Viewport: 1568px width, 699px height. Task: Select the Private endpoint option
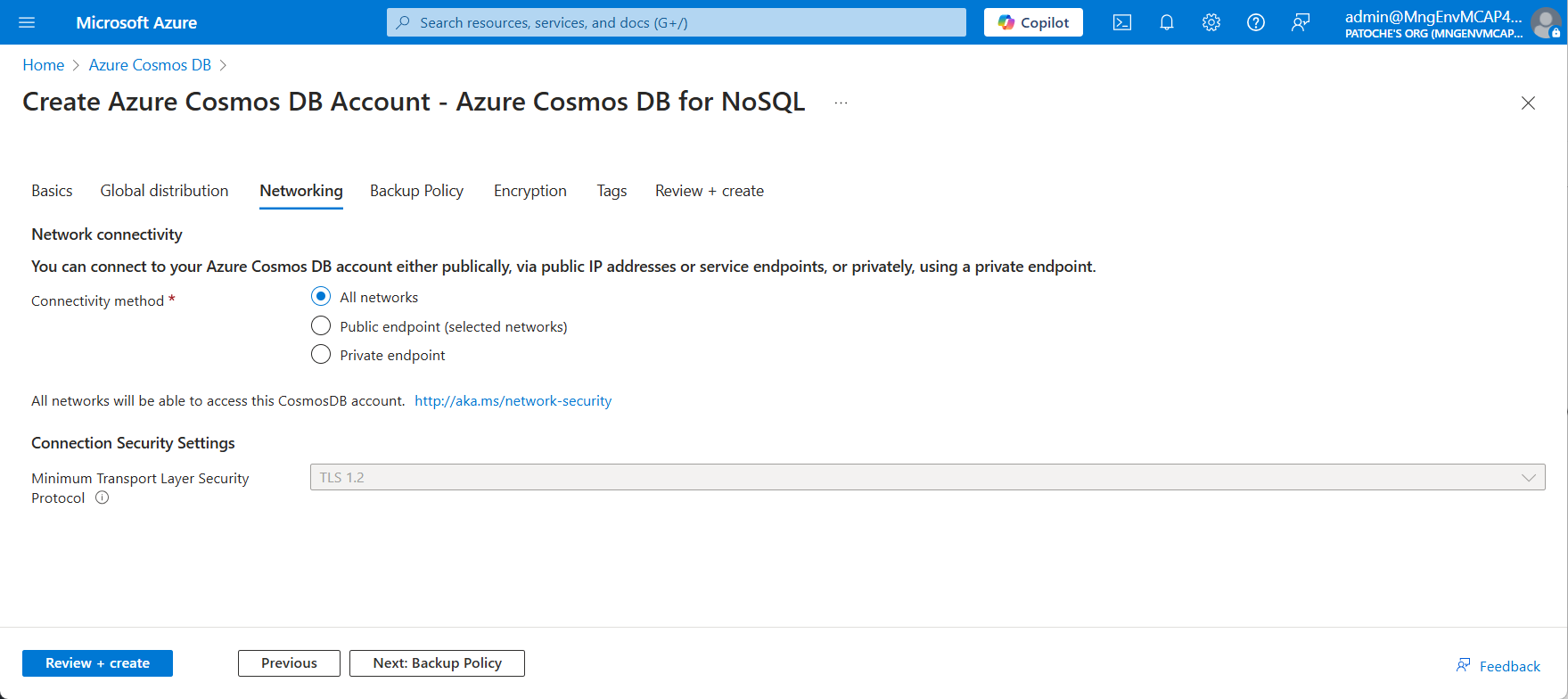(x=321, y=355)
